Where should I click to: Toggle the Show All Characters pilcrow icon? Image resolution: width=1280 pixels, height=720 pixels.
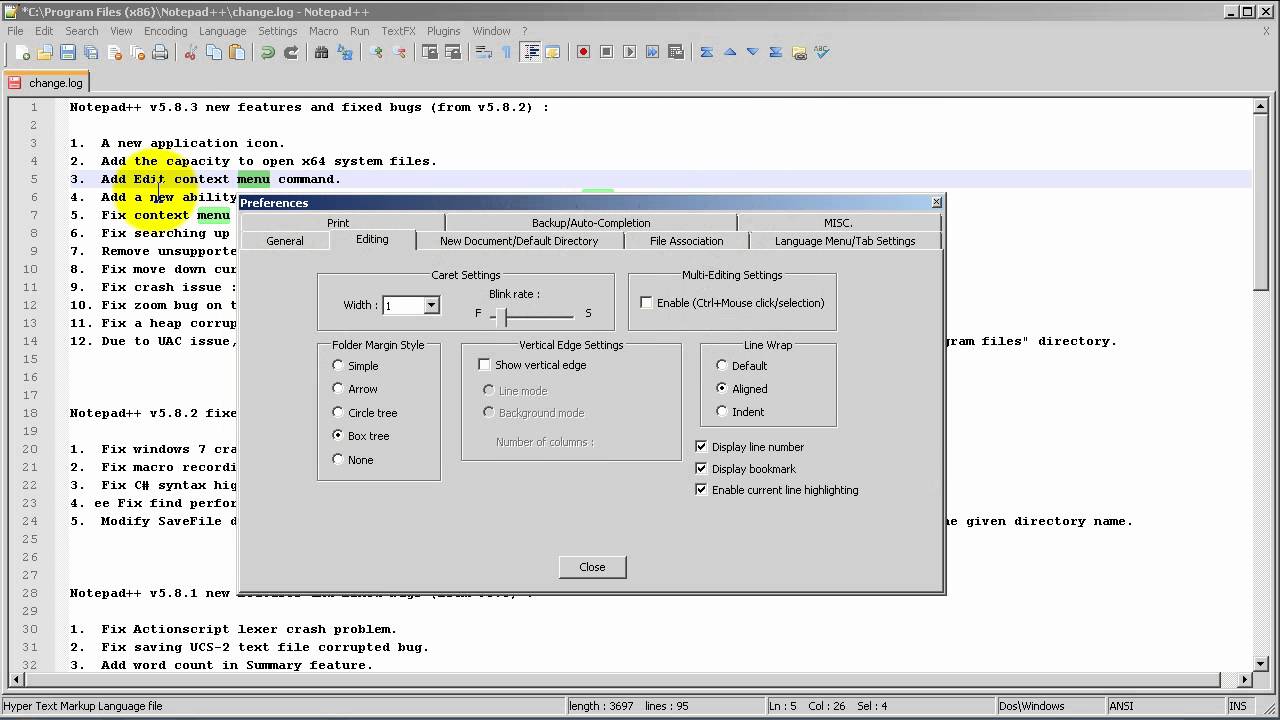[507, 52]
